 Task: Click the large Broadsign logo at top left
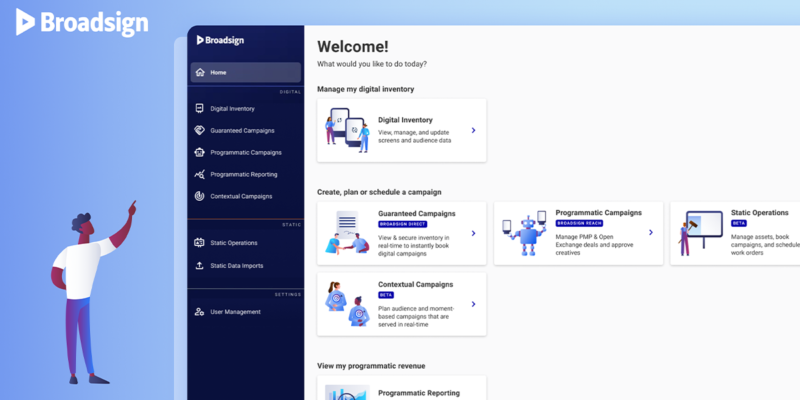pos(82,22)
